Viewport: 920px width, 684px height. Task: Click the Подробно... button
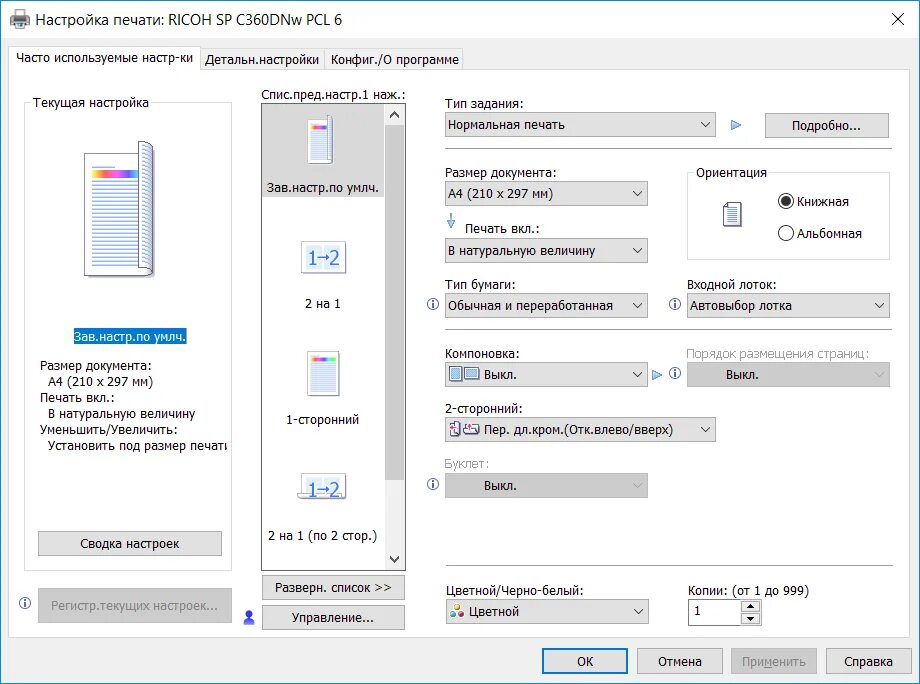[x=826, y=126]
